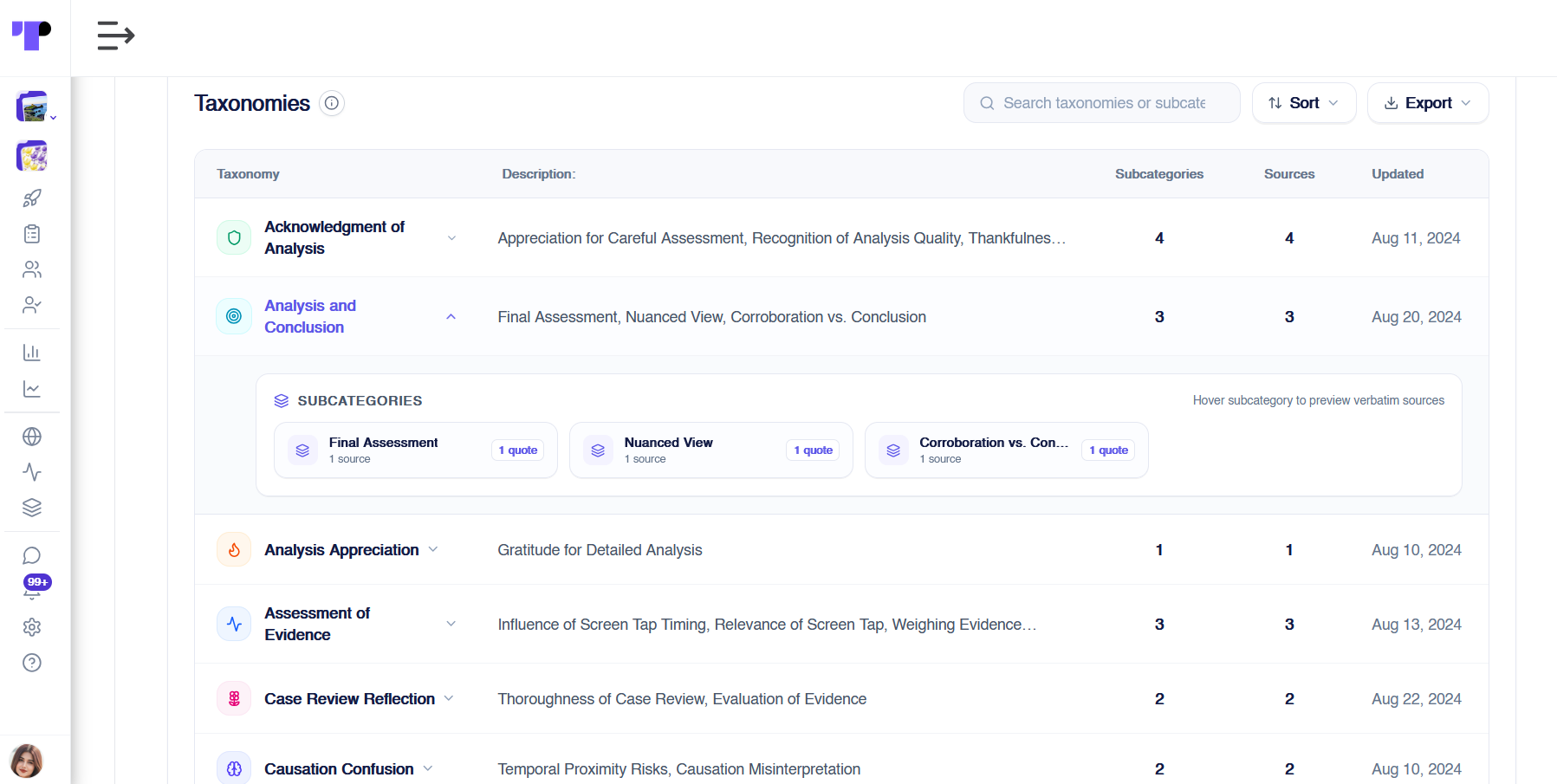Image resolution: width=1557 pixels, height=784 pixels.
Task: Click the Taxonomy column header
Action: (248, 174)
